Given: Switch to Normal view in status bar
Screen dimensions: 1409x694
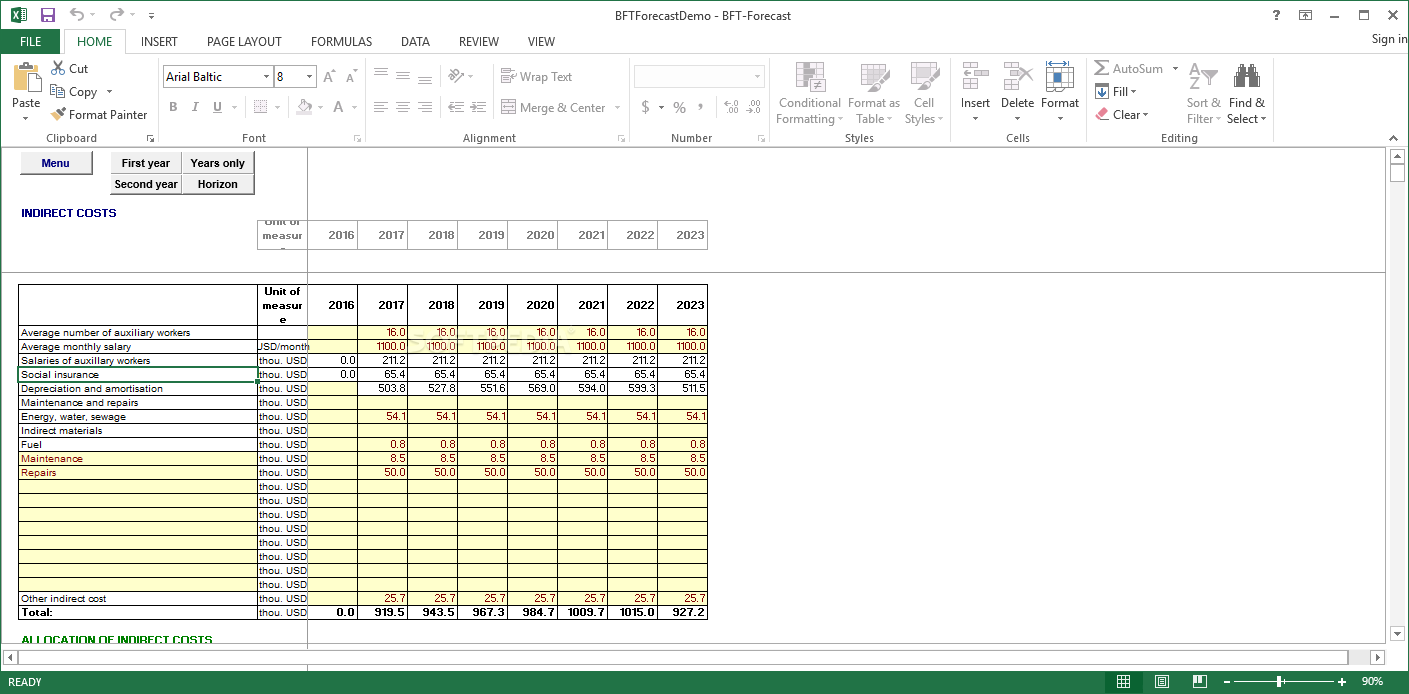Looking at the screenshot, I should (x=1123, y=681).
